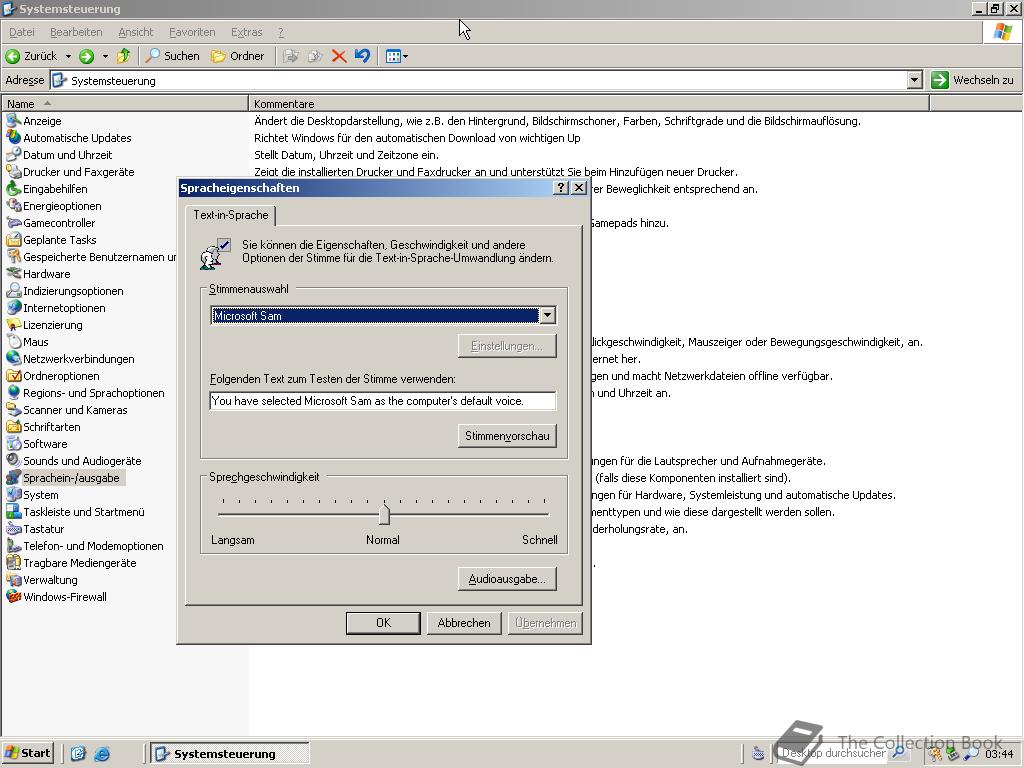1024x768 pixels.
Task: Sort by the Kommentare column header
Action: [x=588, y=104]
